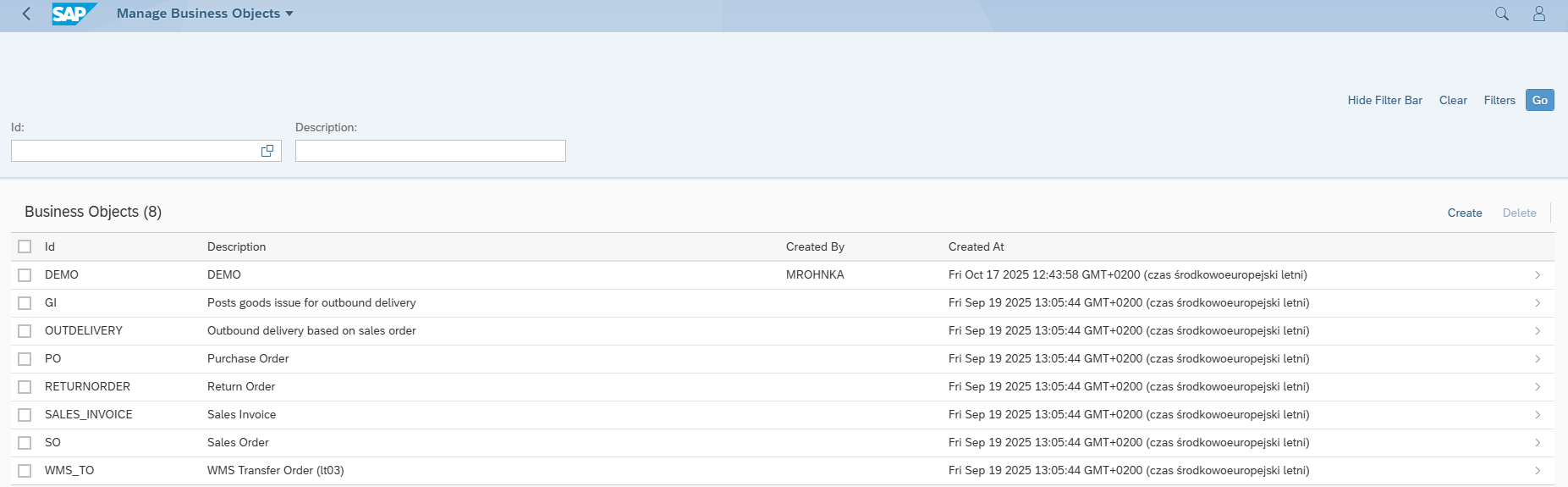Viewport: 1568px width, 487px height.
Task: Focus the Description filter input field
Action: pos(430,151)
